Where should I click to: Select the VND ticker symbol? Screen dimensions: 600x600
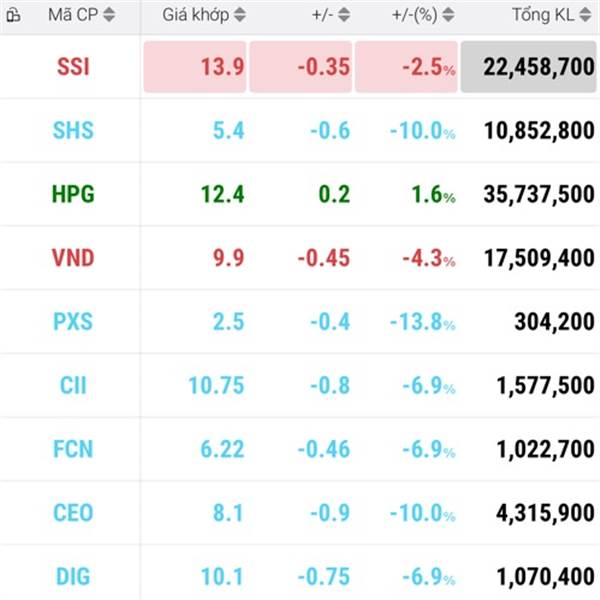point(72,258)
